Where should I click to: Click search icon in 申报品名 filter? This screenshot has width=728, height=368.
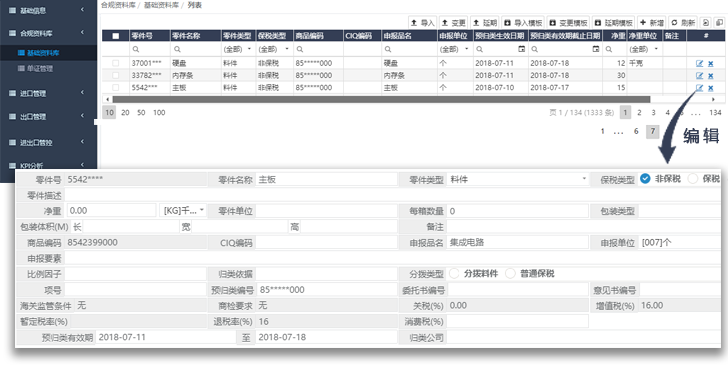pos(388,49)
